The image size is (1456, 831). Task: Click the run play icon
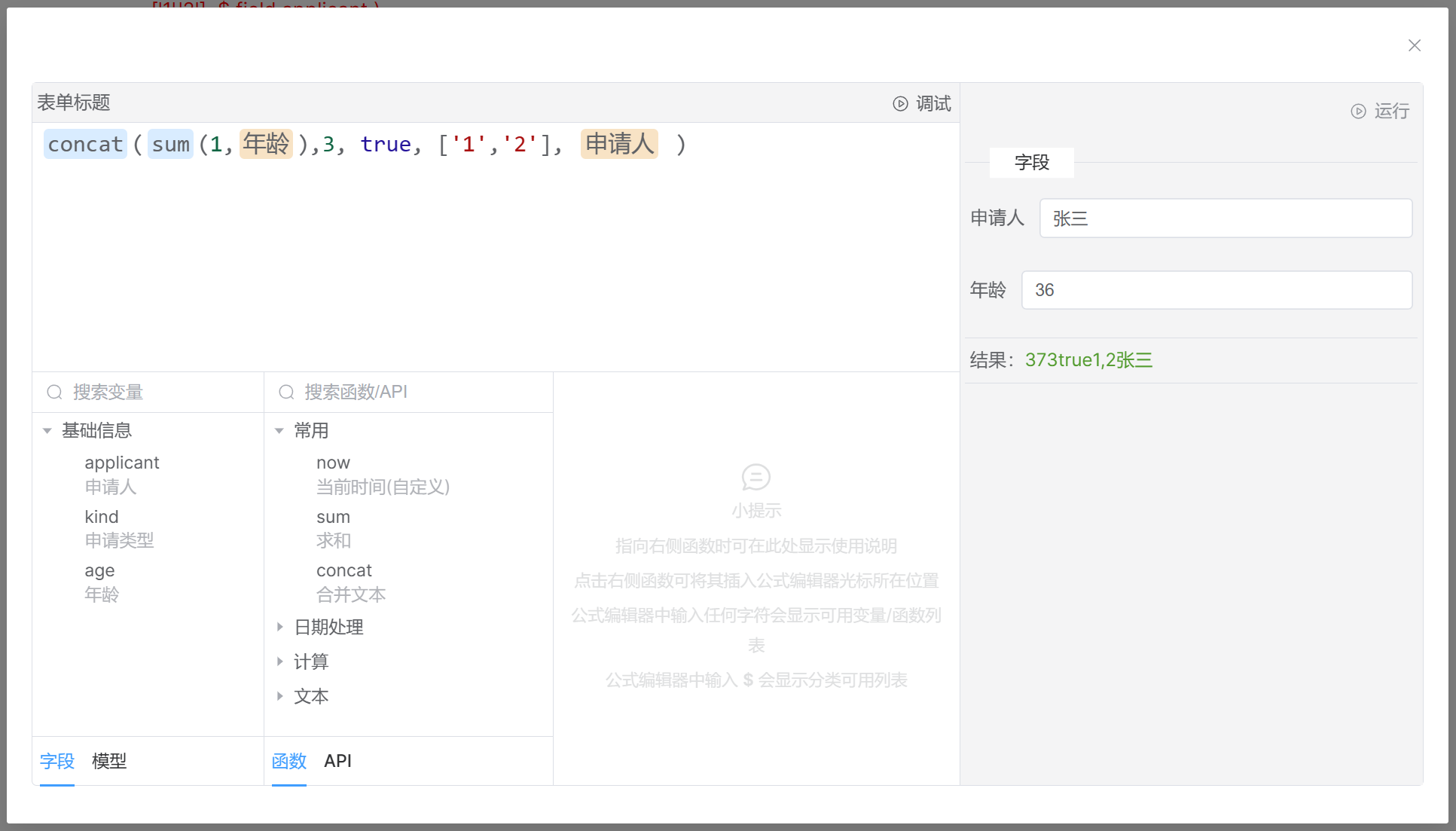1358,112
